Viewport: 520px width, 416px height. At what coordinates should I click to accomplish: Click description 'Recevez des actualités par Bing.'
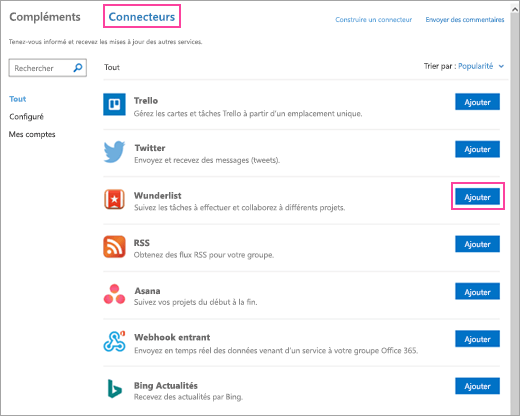[x=188, y=397]
